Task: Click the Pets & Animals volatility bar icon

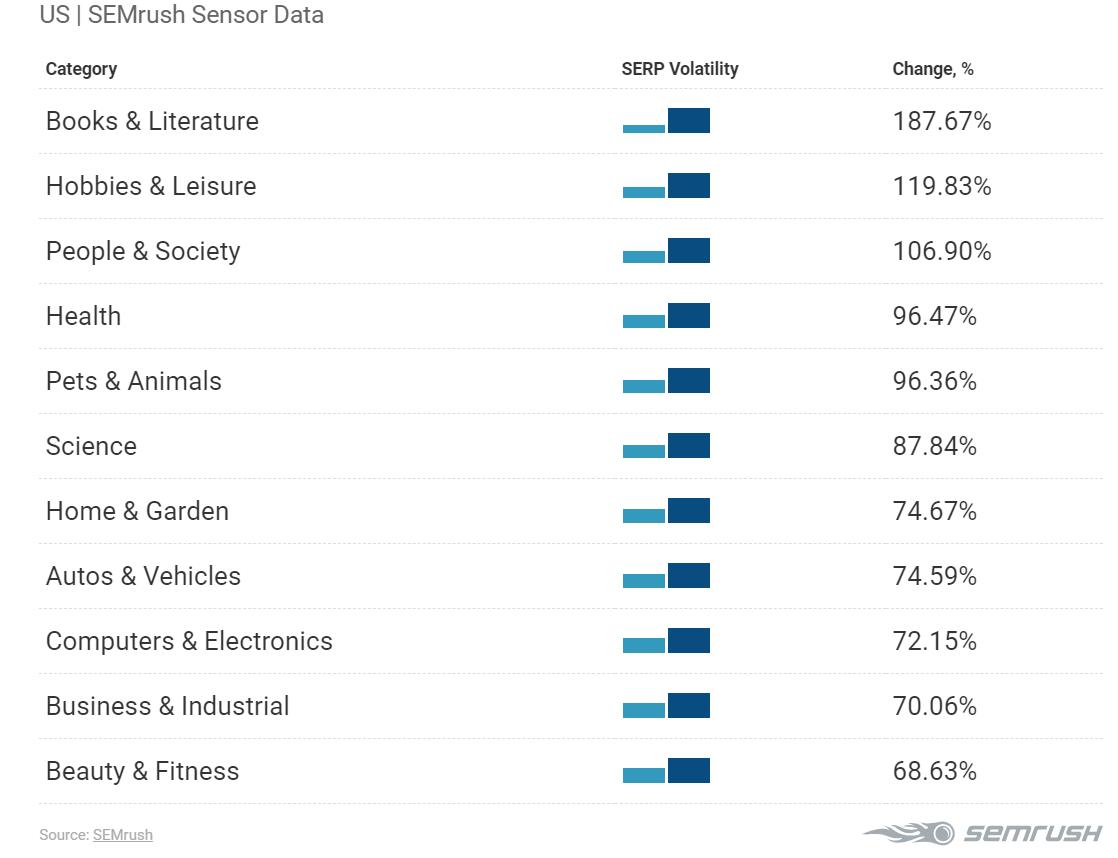Action: pyautogui.click(x=666, y=381)
